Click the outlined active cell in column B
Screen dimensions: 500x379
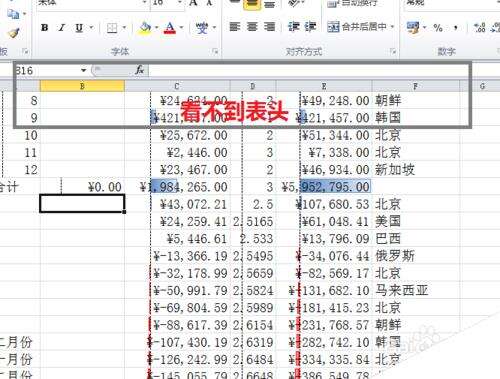tap(82, 204)
